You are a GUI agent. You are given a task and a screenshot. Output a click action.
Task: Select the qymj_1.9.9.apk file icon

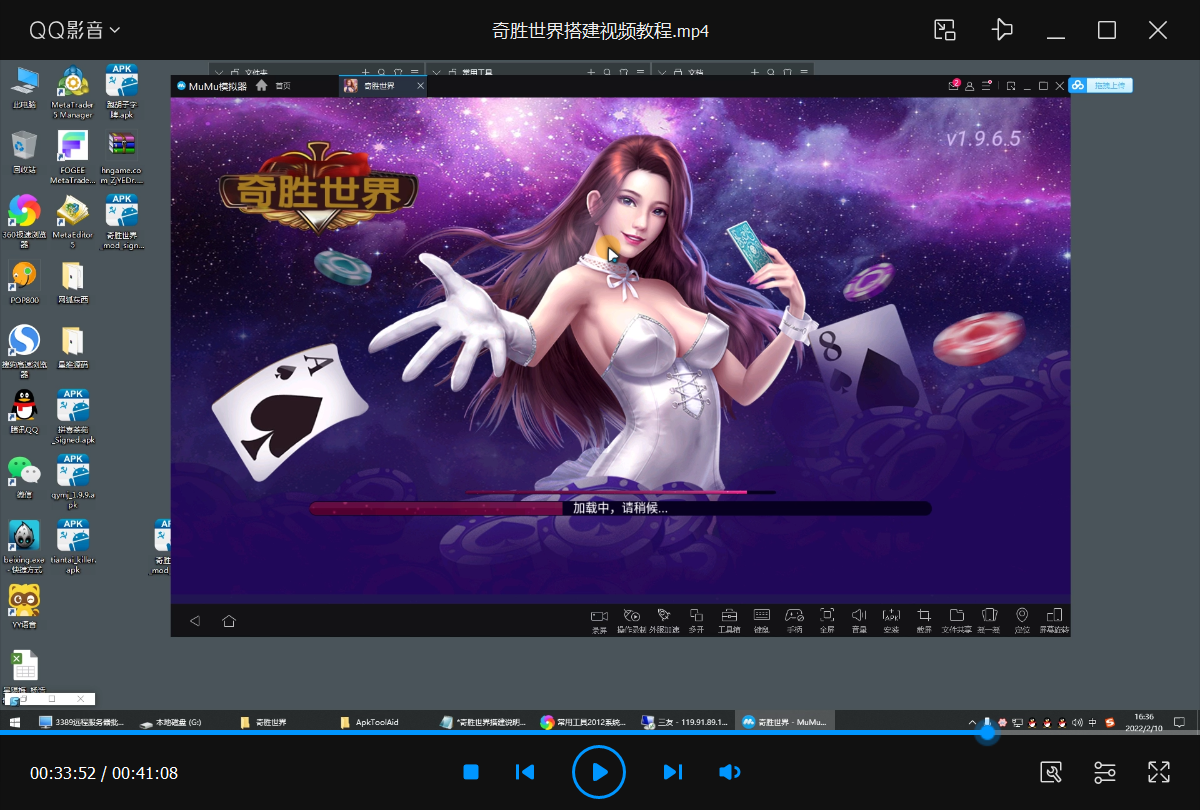pyautogui.click(x=72, y=481)
